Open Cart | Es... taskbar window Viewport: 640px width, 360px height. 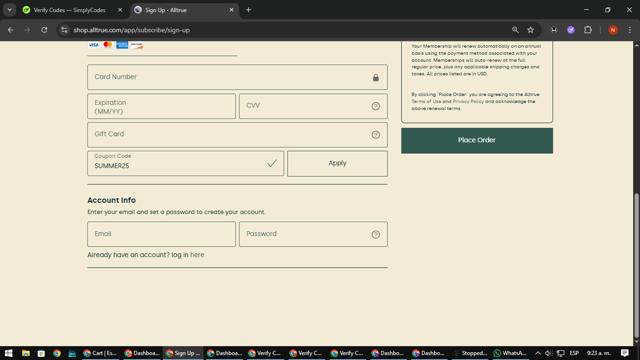point(100,353)
